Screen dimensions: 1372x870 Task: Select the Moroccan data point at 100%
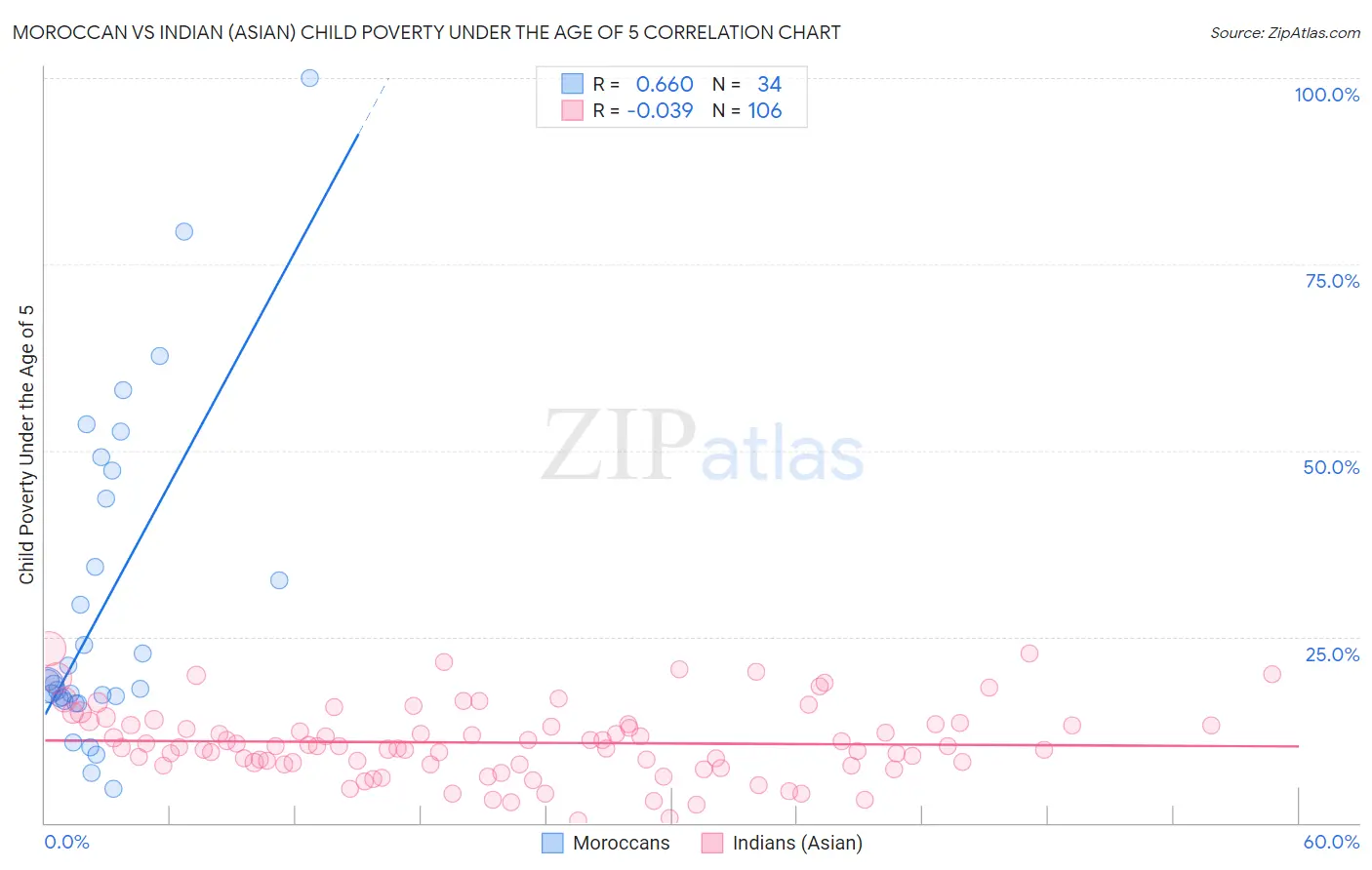(x=309, y=78)
